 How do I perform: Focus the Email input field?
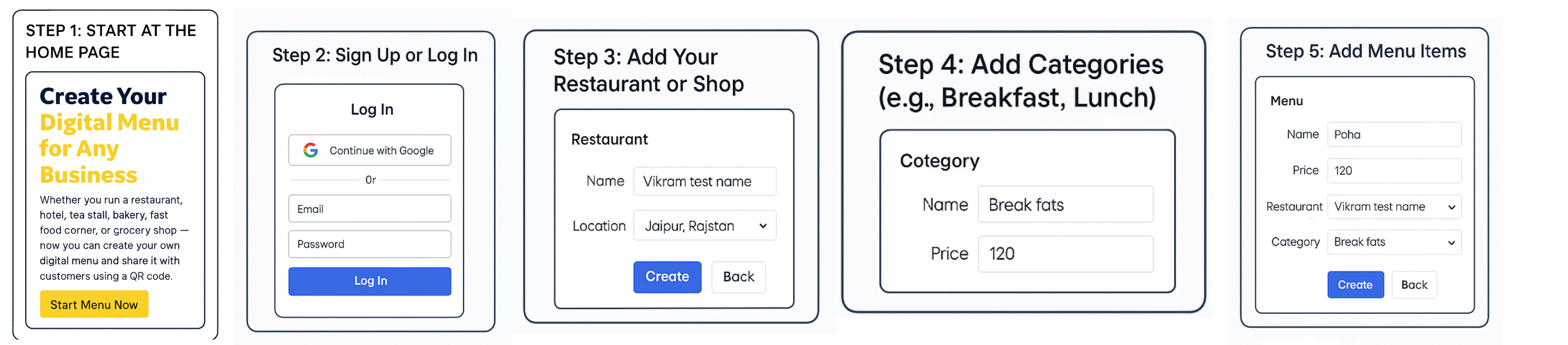tap(370, 209)
